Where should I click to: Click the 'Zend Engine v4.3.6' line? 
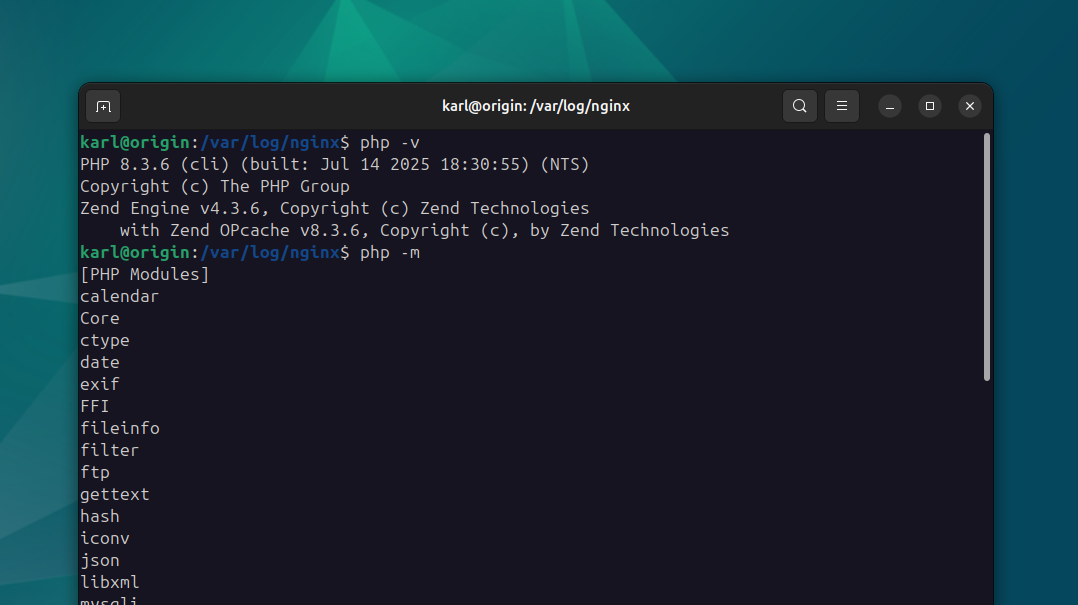(335, 208)
